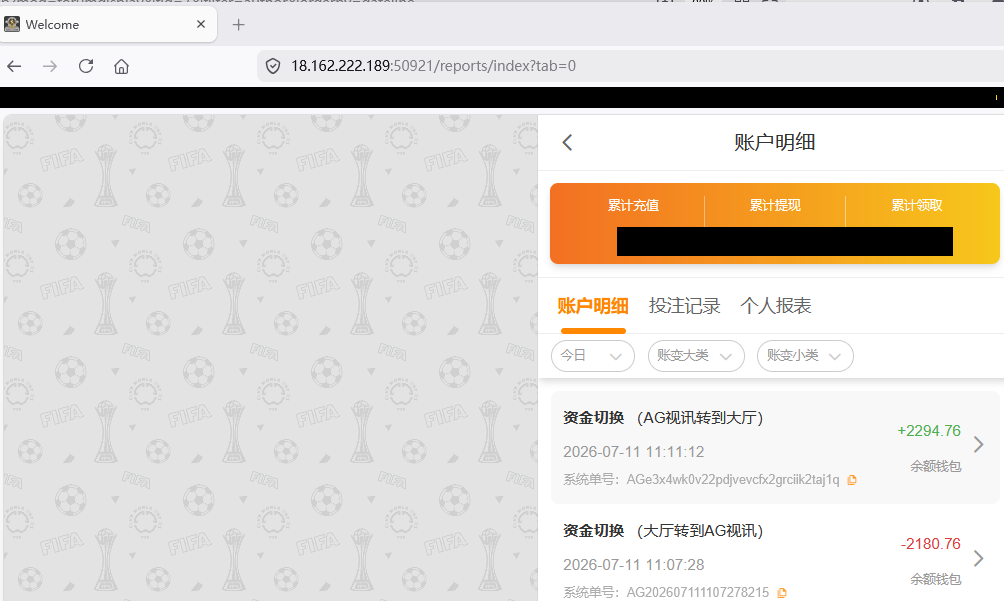
Task: Click the 累计提现 summary label
Action: tap(775, 205)
